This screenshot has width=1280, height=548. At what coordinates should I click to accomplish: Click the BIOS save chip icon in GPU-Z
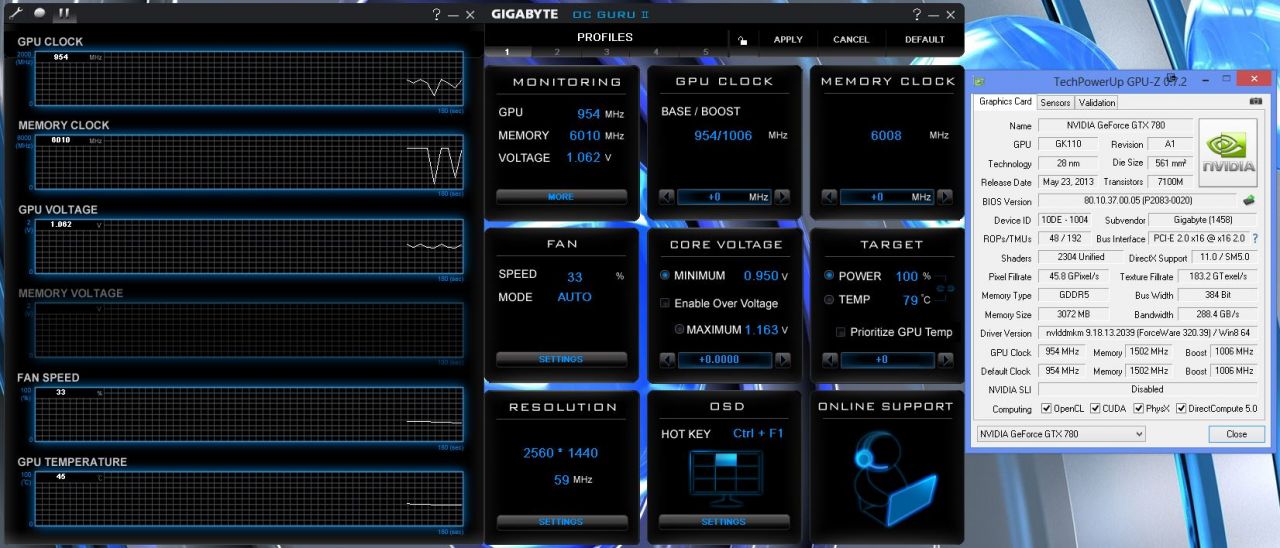pos(1249,201)
